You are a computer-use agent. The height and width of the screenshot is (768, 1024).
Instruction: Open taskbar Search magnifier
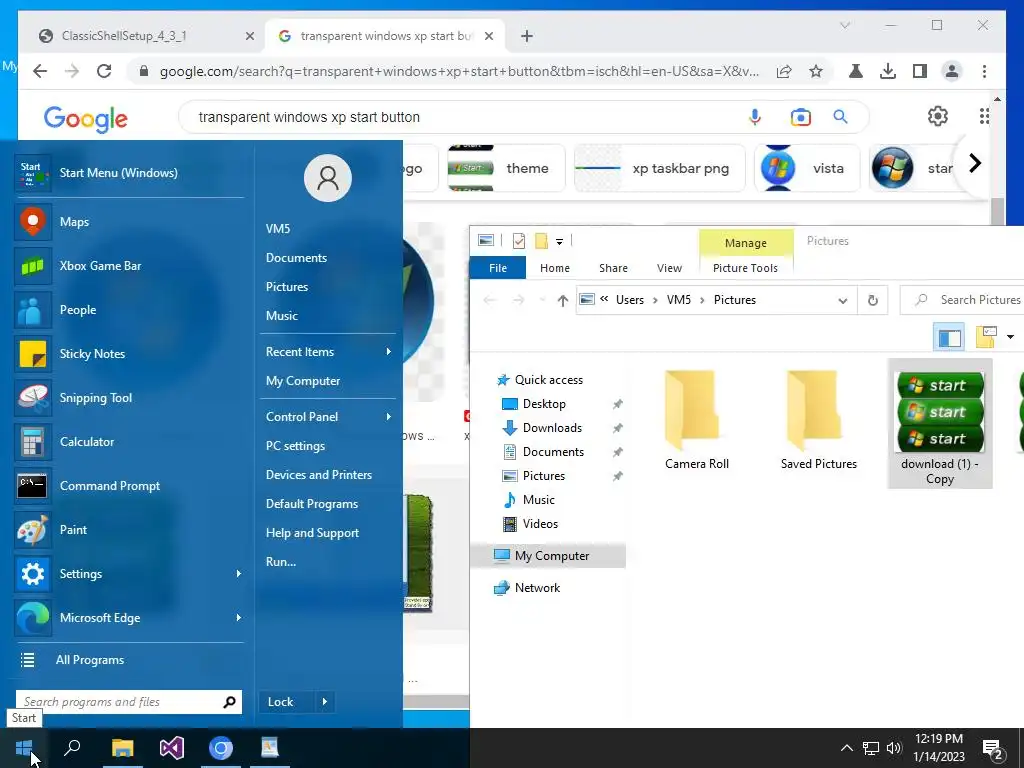click(72, 748)
